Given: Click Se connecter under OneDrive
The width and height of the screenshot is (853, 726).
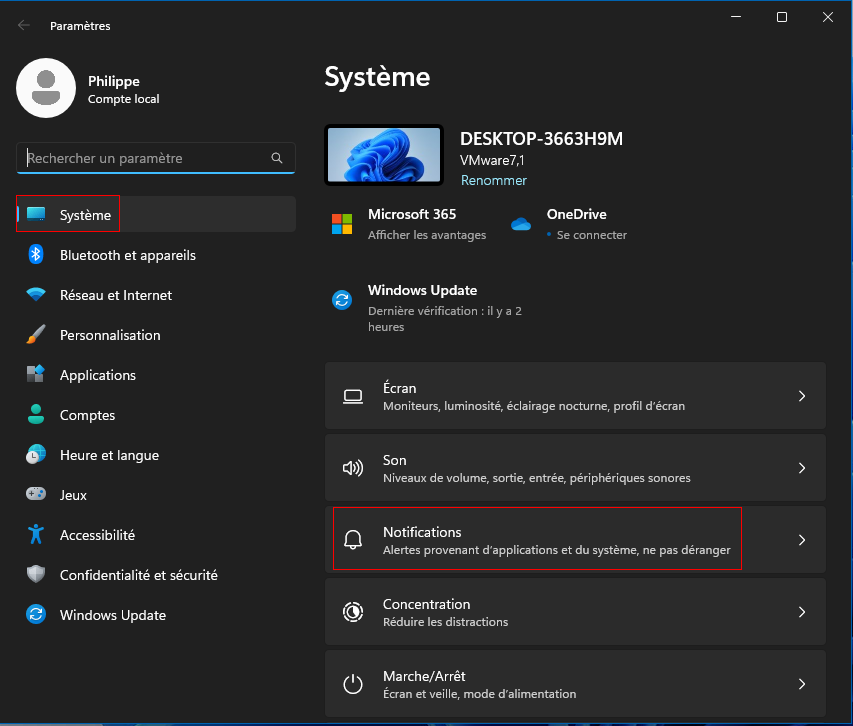Looking at the screenshot, I should coord(591,235).
